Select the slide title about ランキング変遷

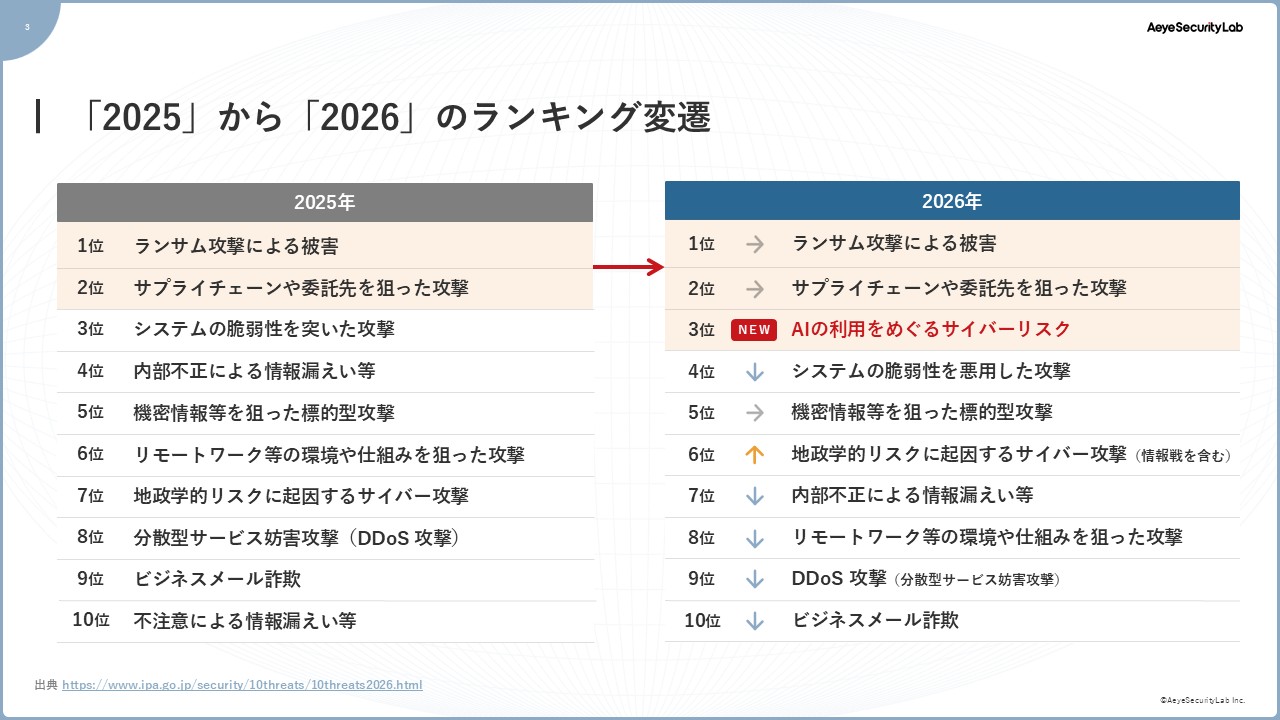point(395,118)
